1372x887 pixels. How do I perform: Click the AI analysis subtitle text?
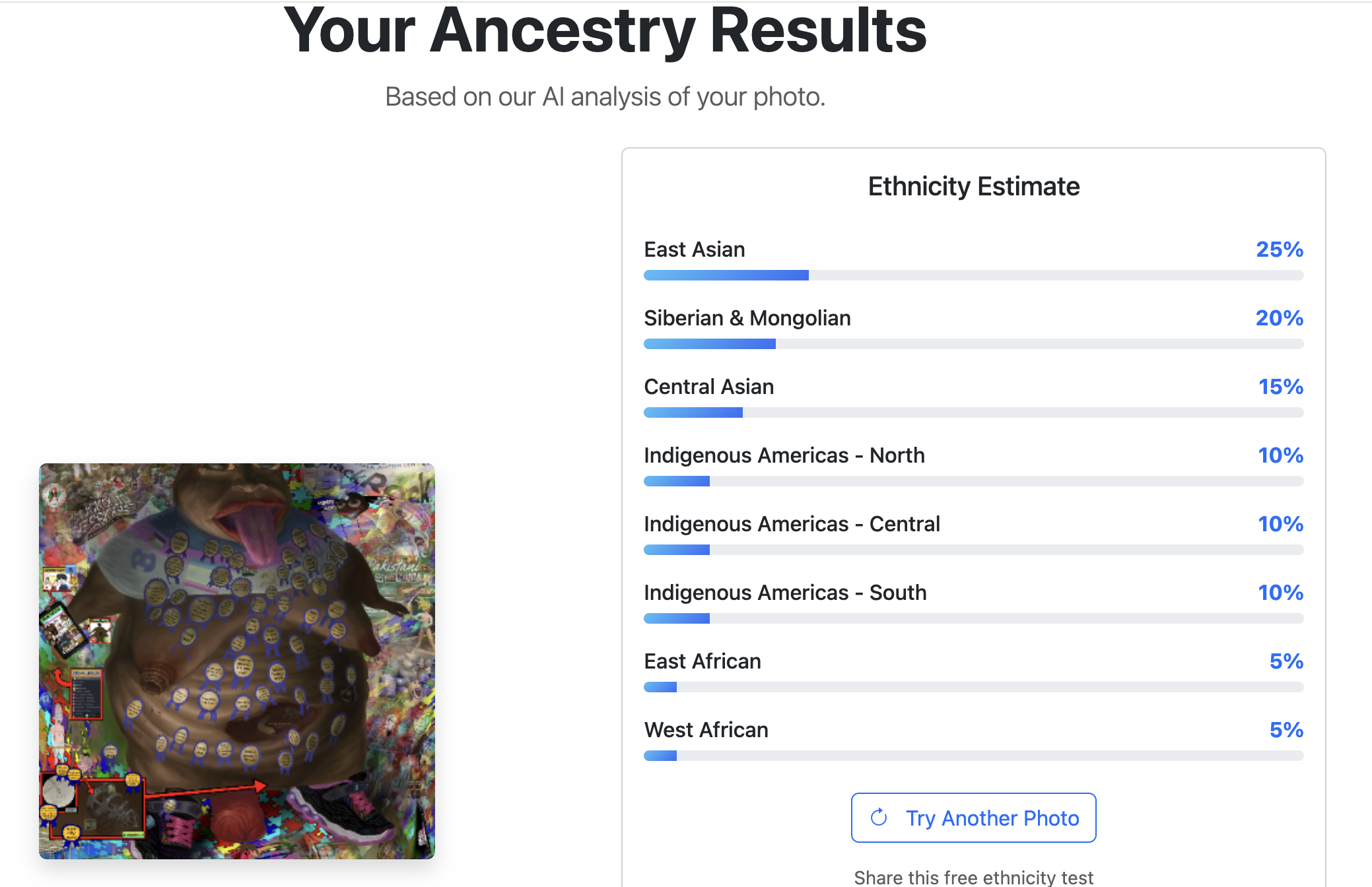pos(605,97)
